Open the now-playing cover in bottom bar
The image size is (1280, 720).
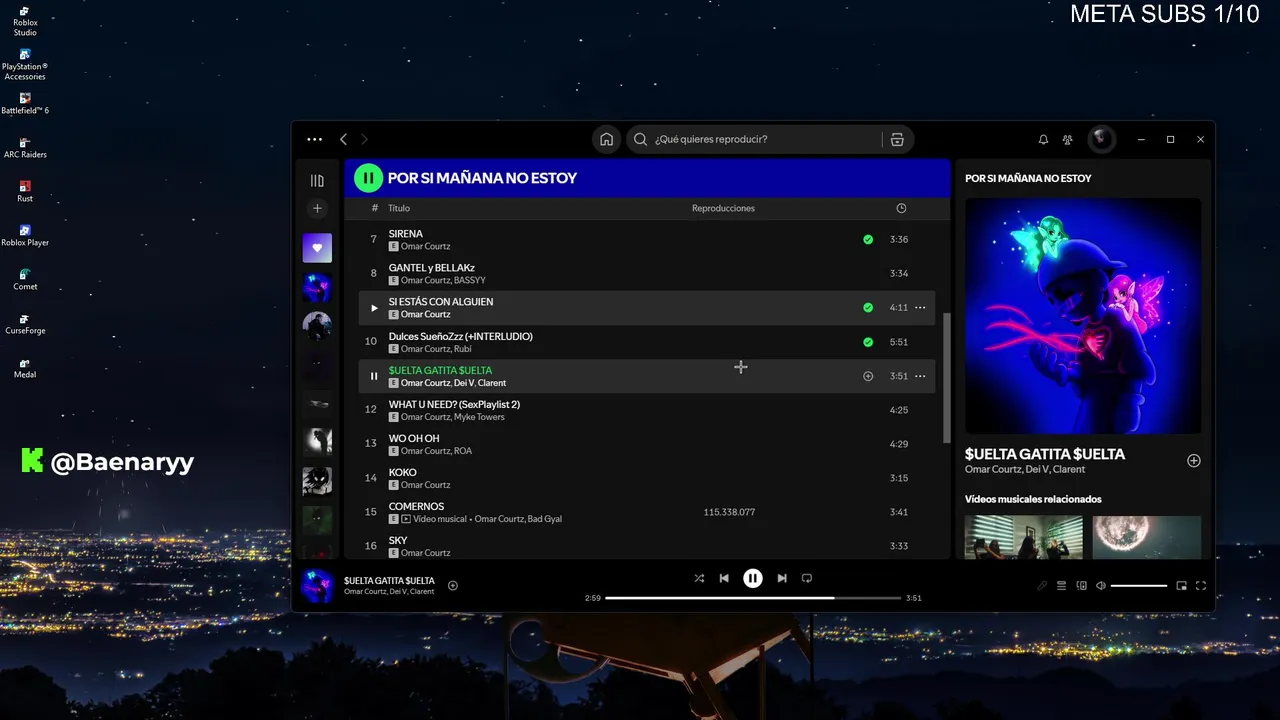pos(317,586)
